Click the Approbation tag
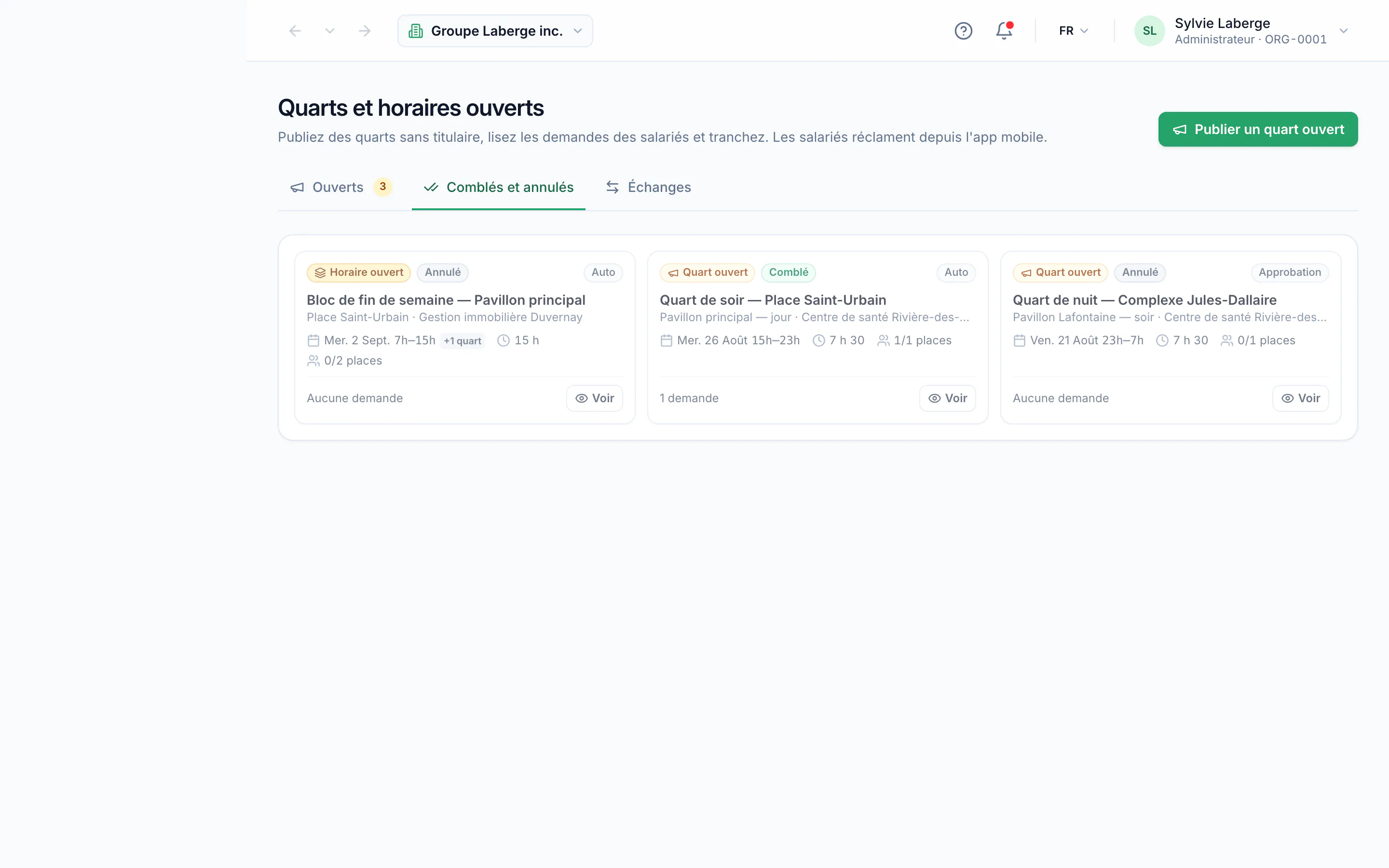 (1290, 272)
